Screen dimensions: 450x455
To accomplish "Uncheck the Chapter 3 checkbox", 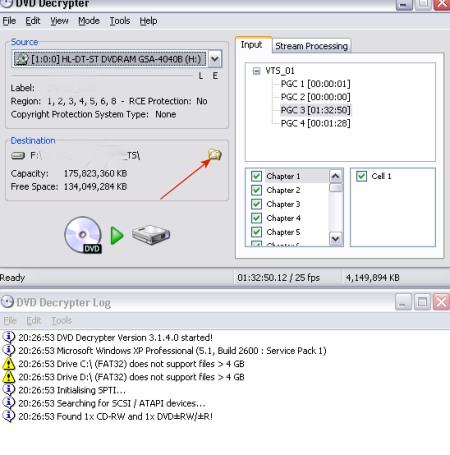I will click(x=256, y=204).
